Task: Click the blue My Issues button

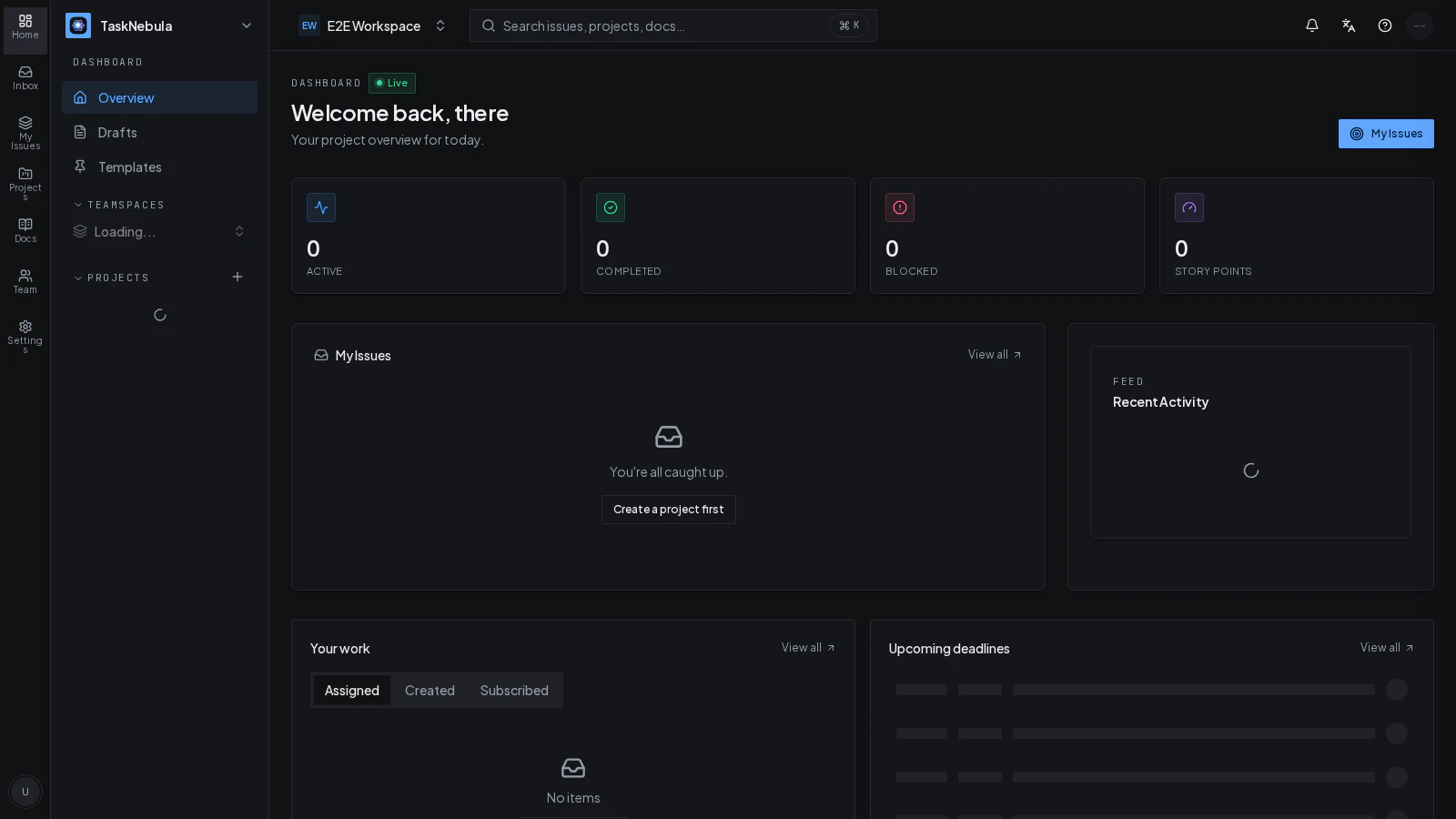Action: (x=1386, y=134)
